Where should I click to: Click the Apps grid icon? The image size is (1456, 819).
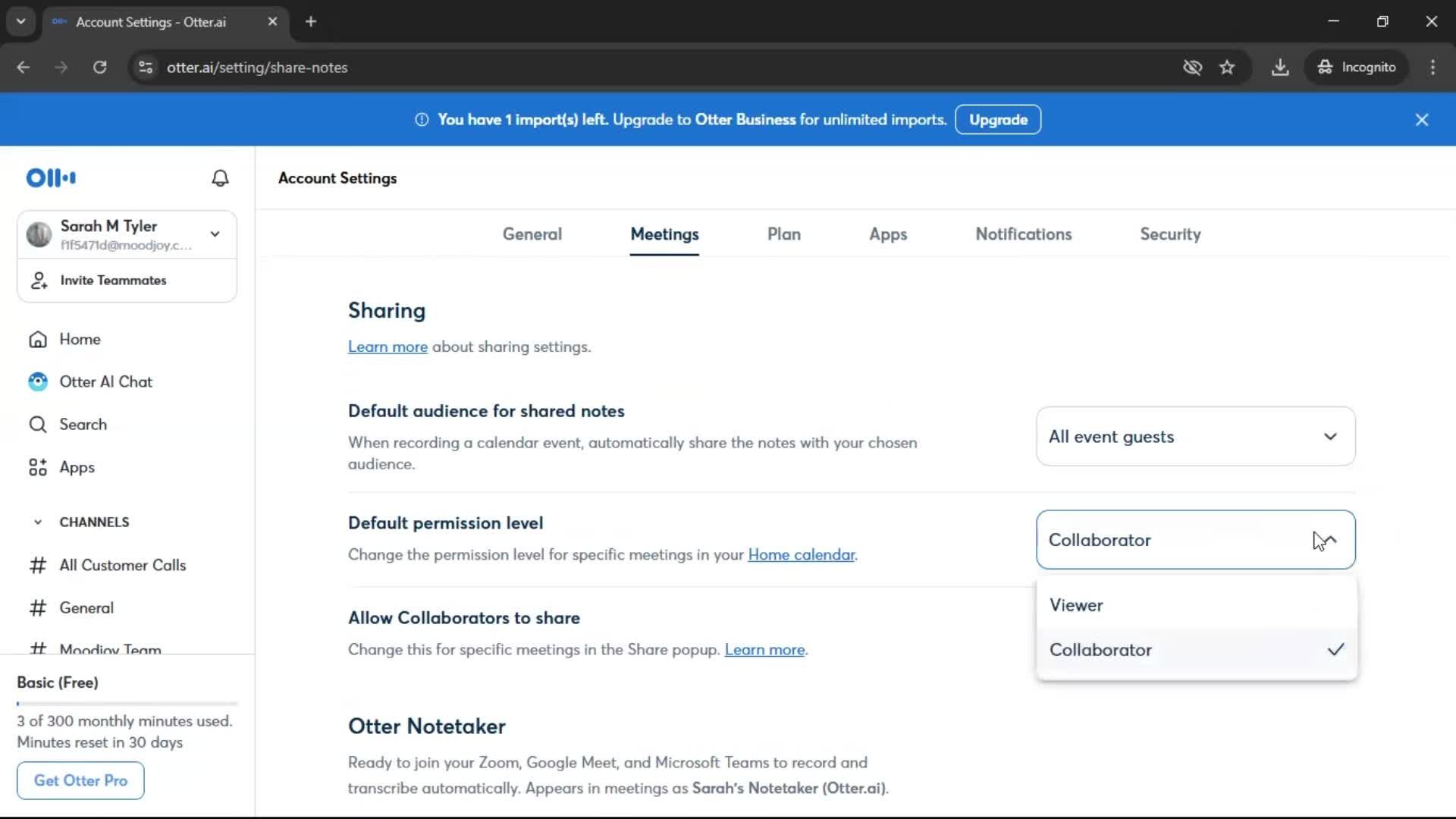click(x=38, y=467)
